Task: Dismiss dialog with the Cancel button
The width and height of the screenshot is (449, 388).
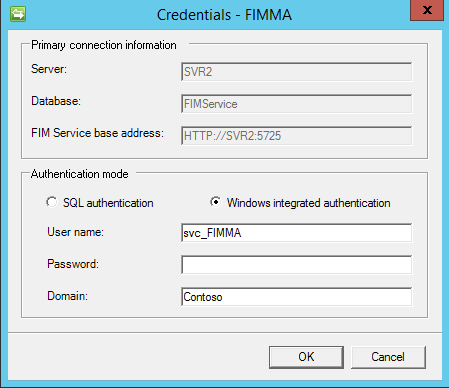Action: coord(388,357)
